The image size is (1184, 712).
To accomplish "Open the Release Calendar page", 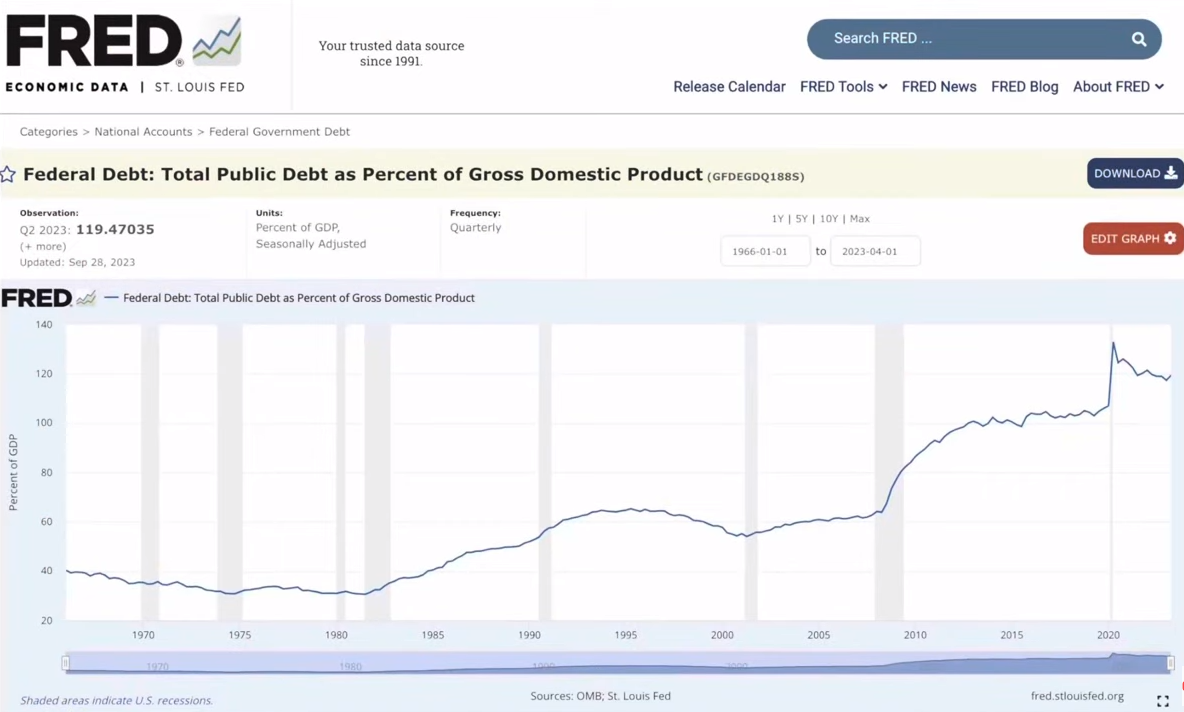I will coord(729,87).
